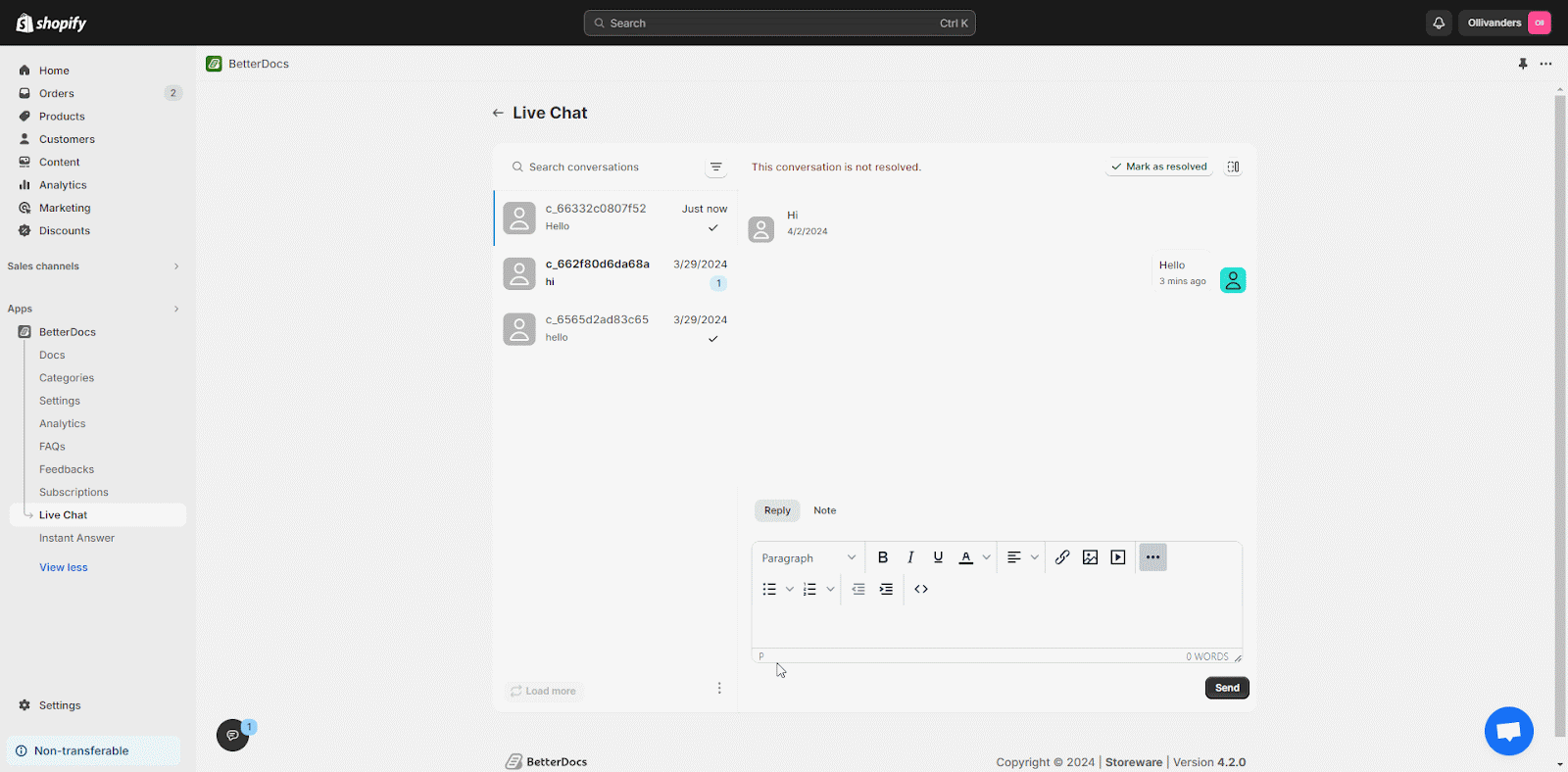Apply italic formatting
Screen dimensions: 1568x772
click(910, 557)
